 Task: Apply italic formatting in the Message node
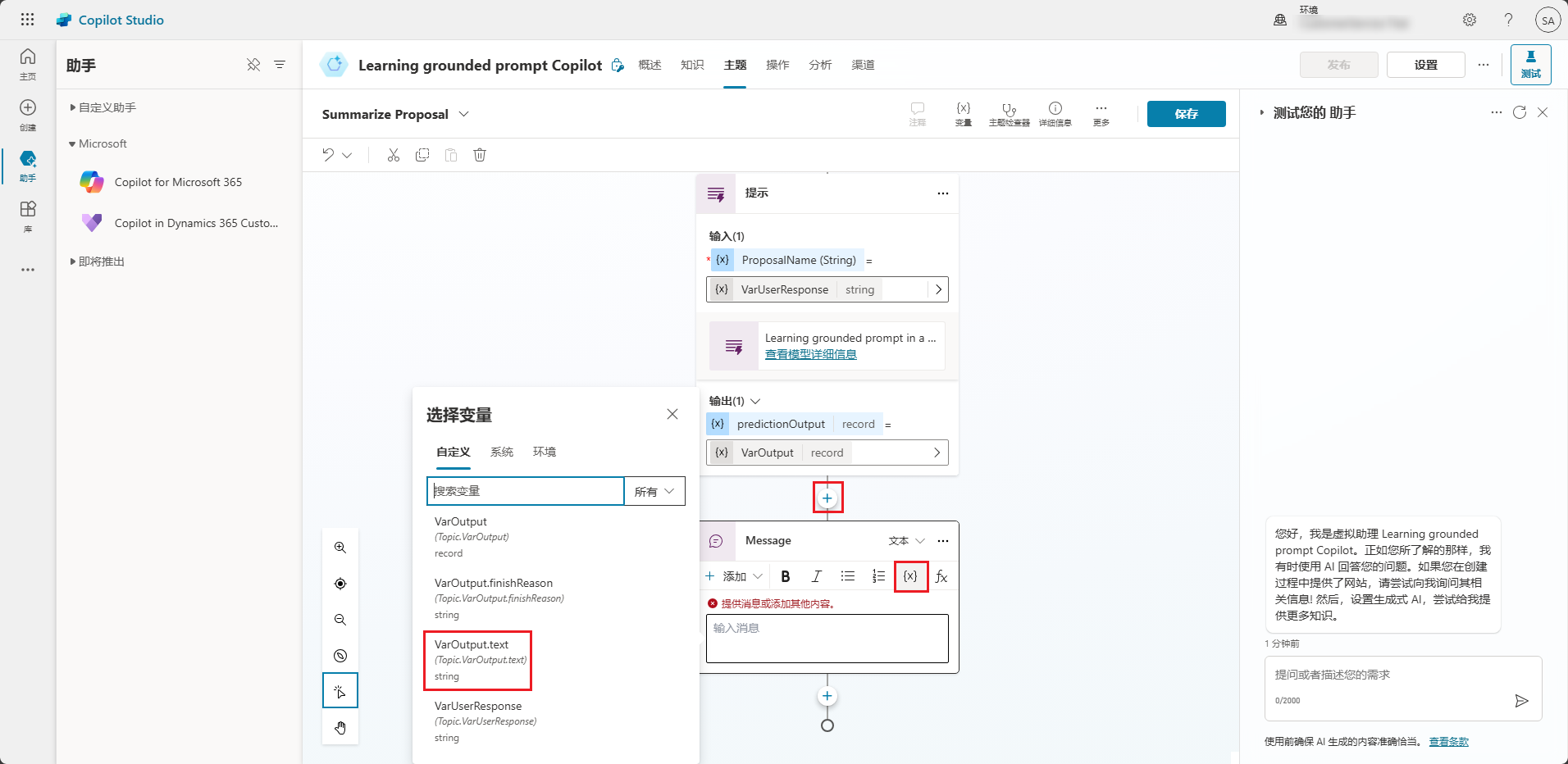(x=817, y=576)
